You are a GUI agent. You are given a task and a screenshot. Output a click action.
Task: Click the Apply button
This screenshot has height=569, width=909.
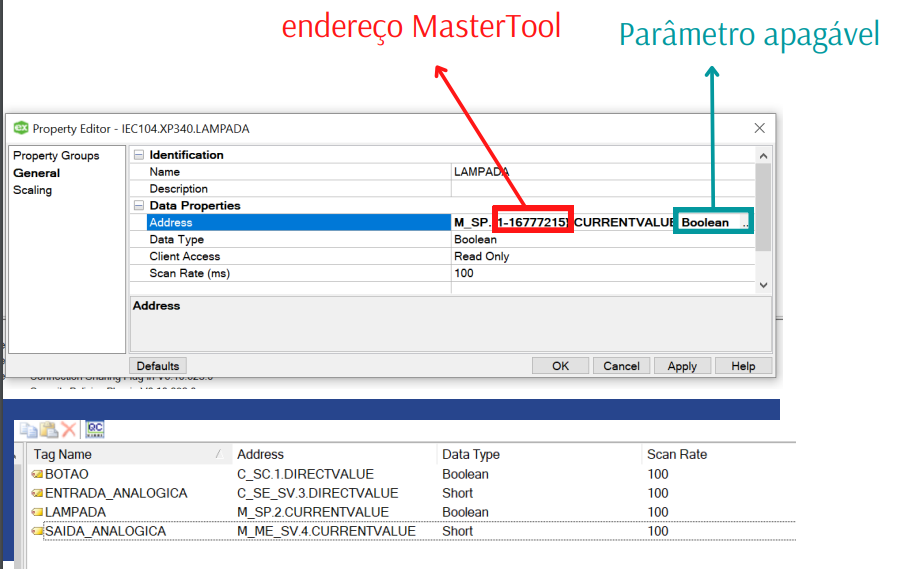tap(682, 366)
